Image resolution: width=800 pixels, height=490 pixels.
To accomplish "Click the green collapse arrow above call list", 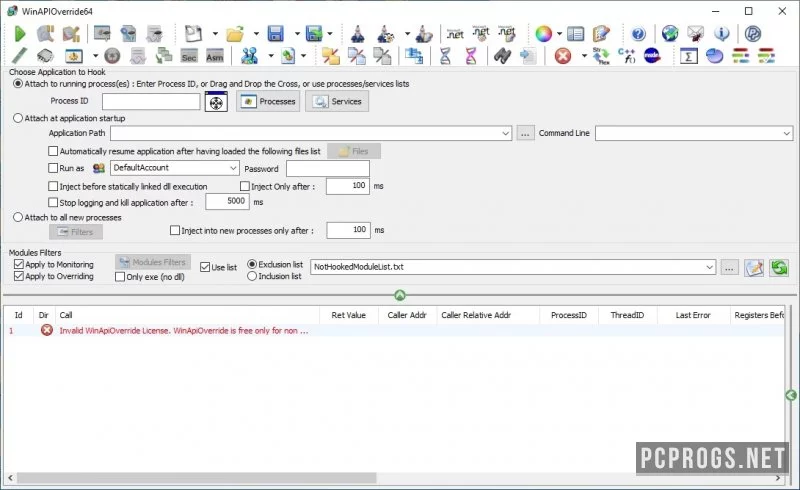I will (x=400, y=295).
